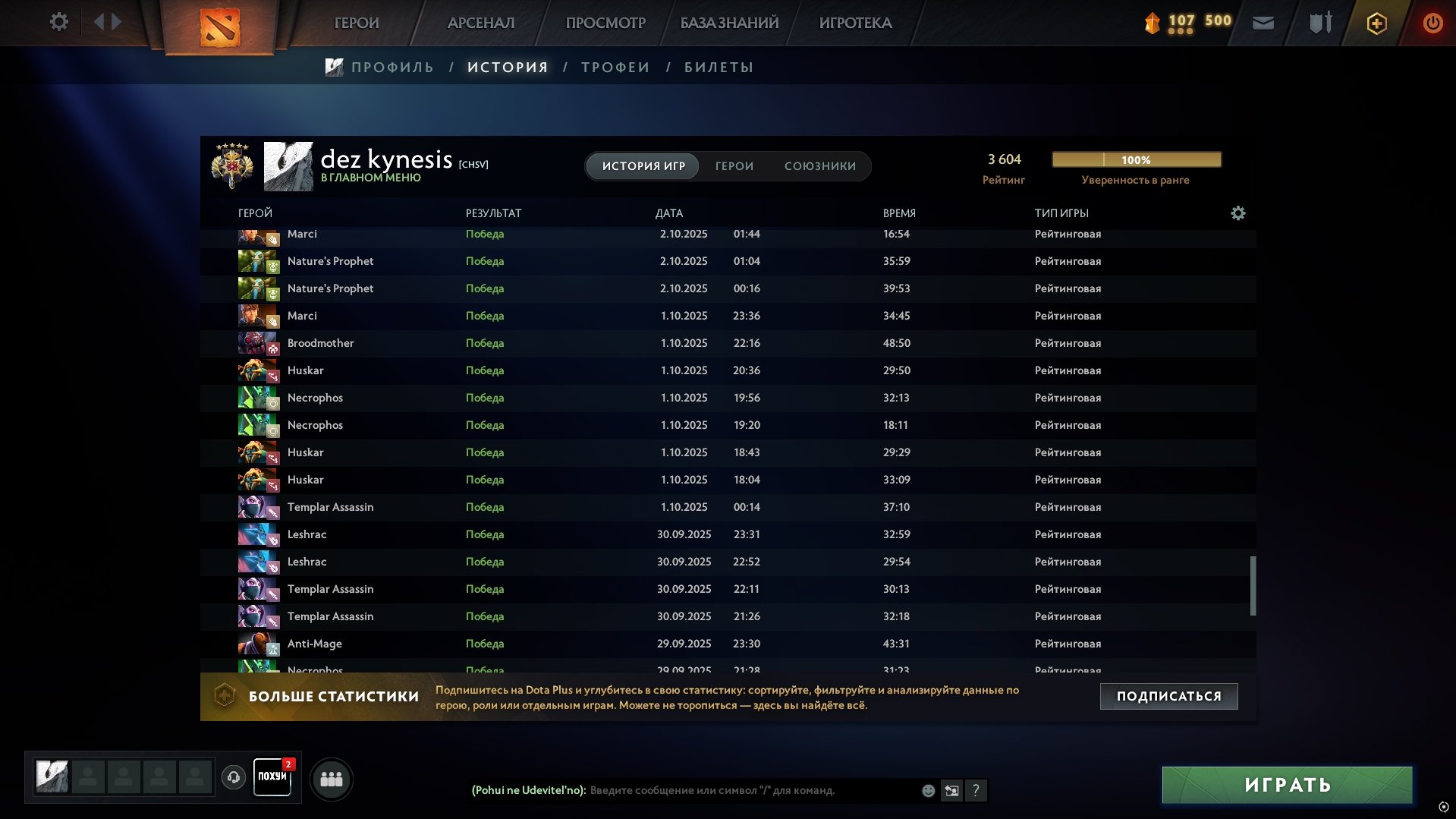Viewport: 1456px width, 819px height.
Task: Open match table column settings gear
Action: point(1237,213)
